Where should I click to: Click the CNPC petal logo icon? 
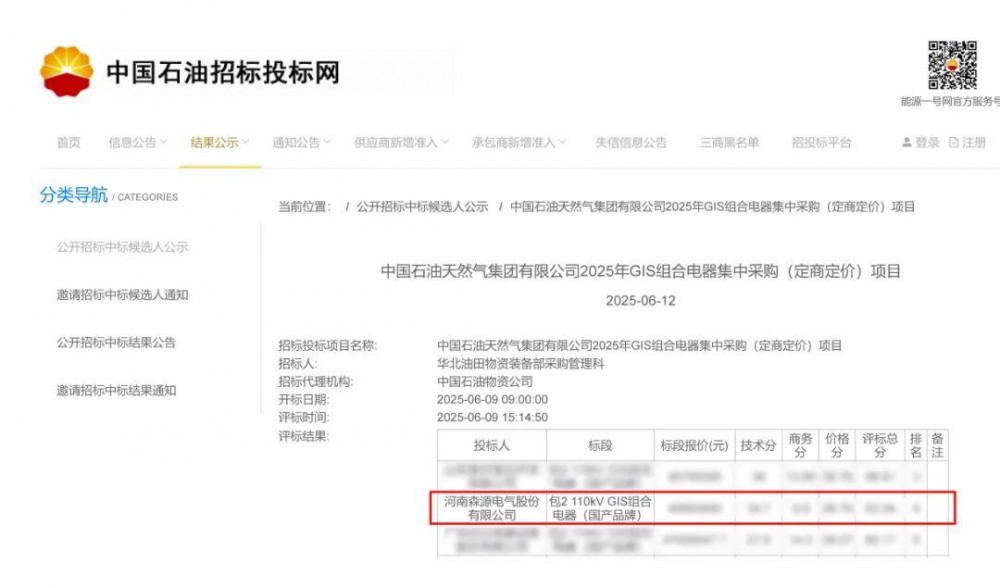[x=66, y=71]
